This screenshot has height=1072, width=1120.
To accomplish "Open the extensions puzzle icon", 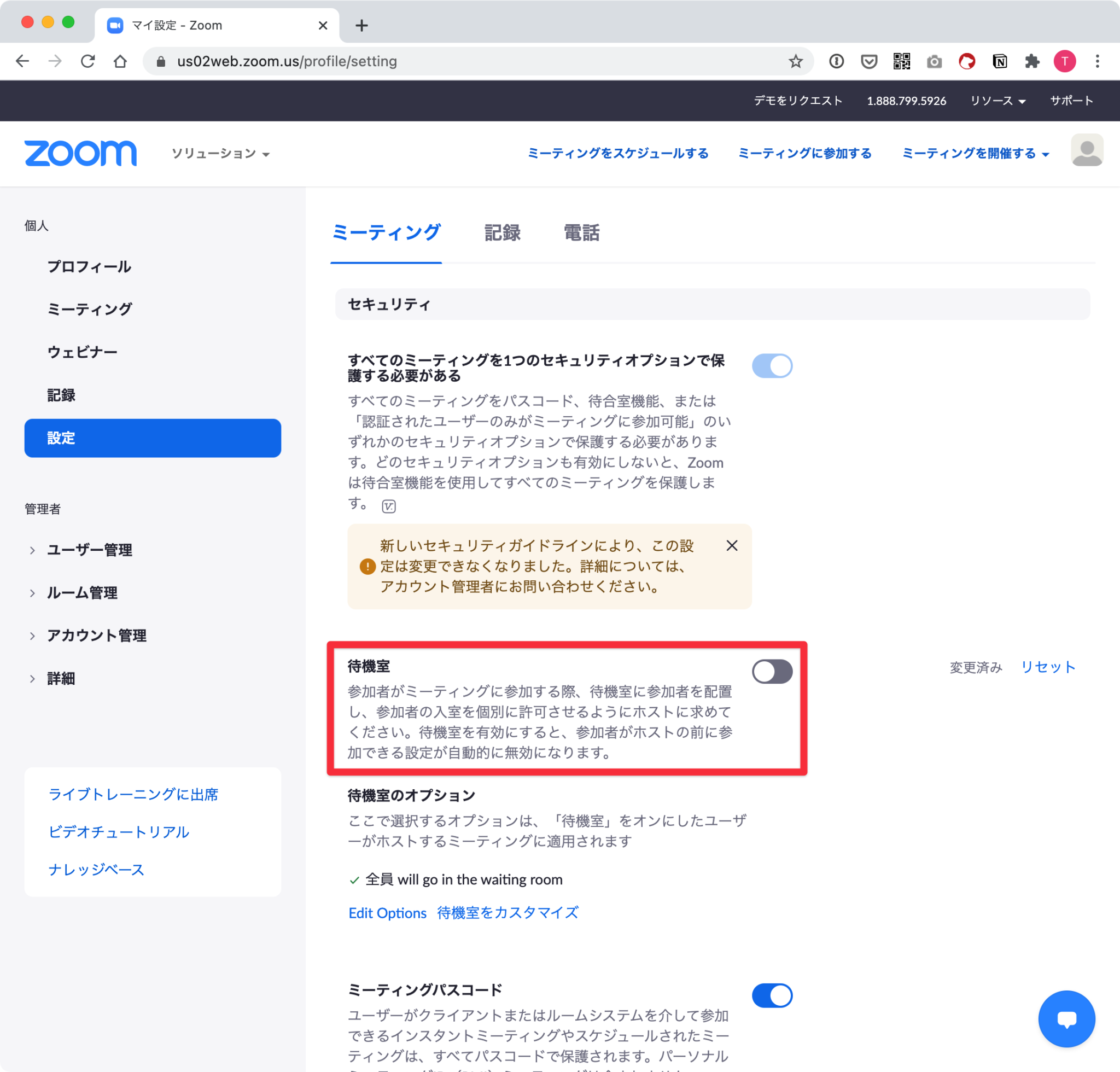I will point(1032,61).
